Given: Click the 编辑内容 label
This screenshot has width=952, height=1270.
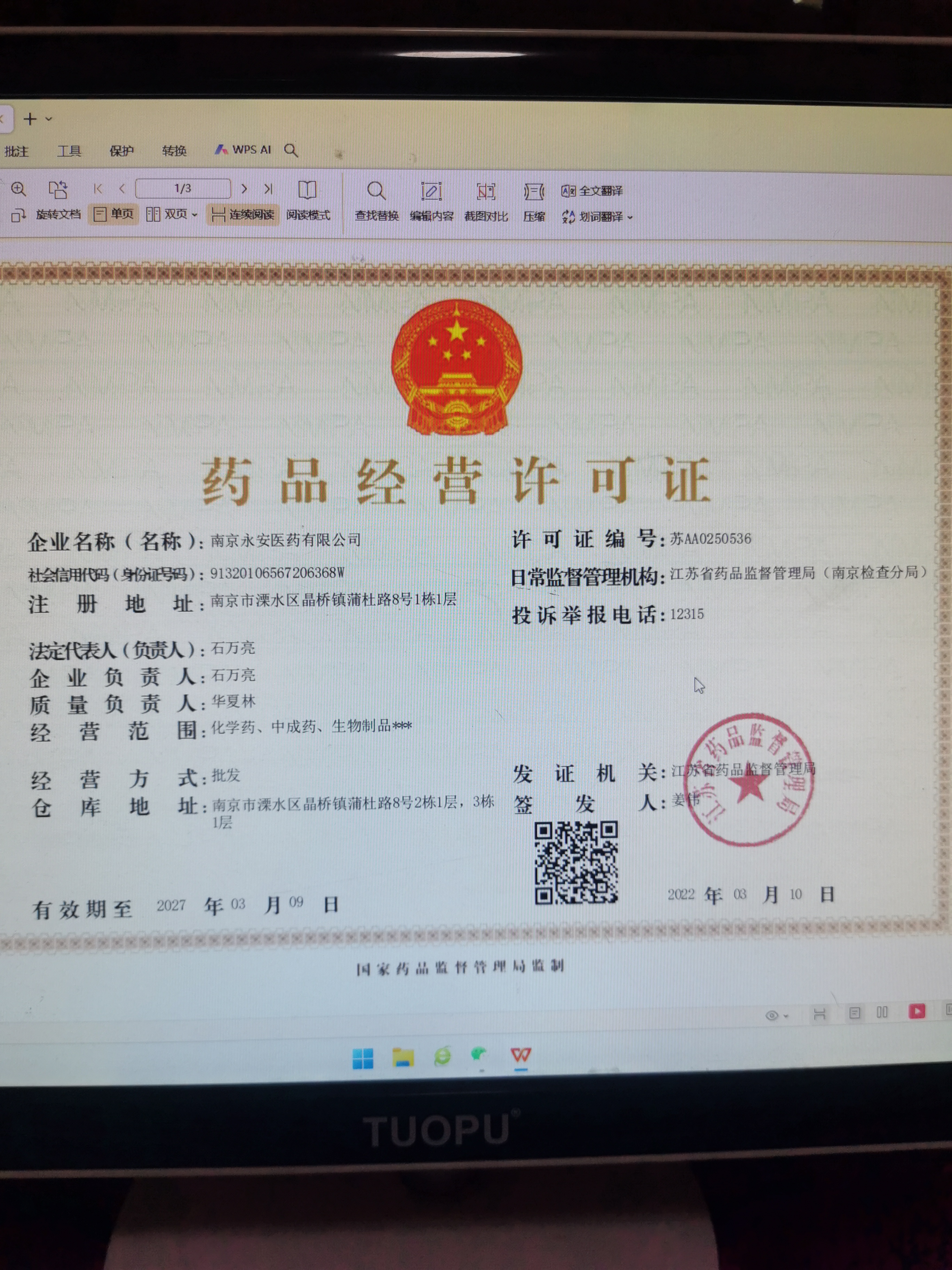Looking at the screenshot, I should click(431, 217).
